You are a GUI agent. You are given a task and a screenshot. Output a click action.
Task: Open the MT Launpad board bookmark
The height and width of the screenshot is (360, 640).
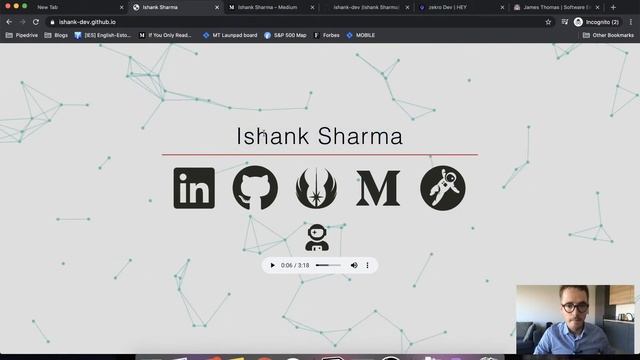coord(230,36)
